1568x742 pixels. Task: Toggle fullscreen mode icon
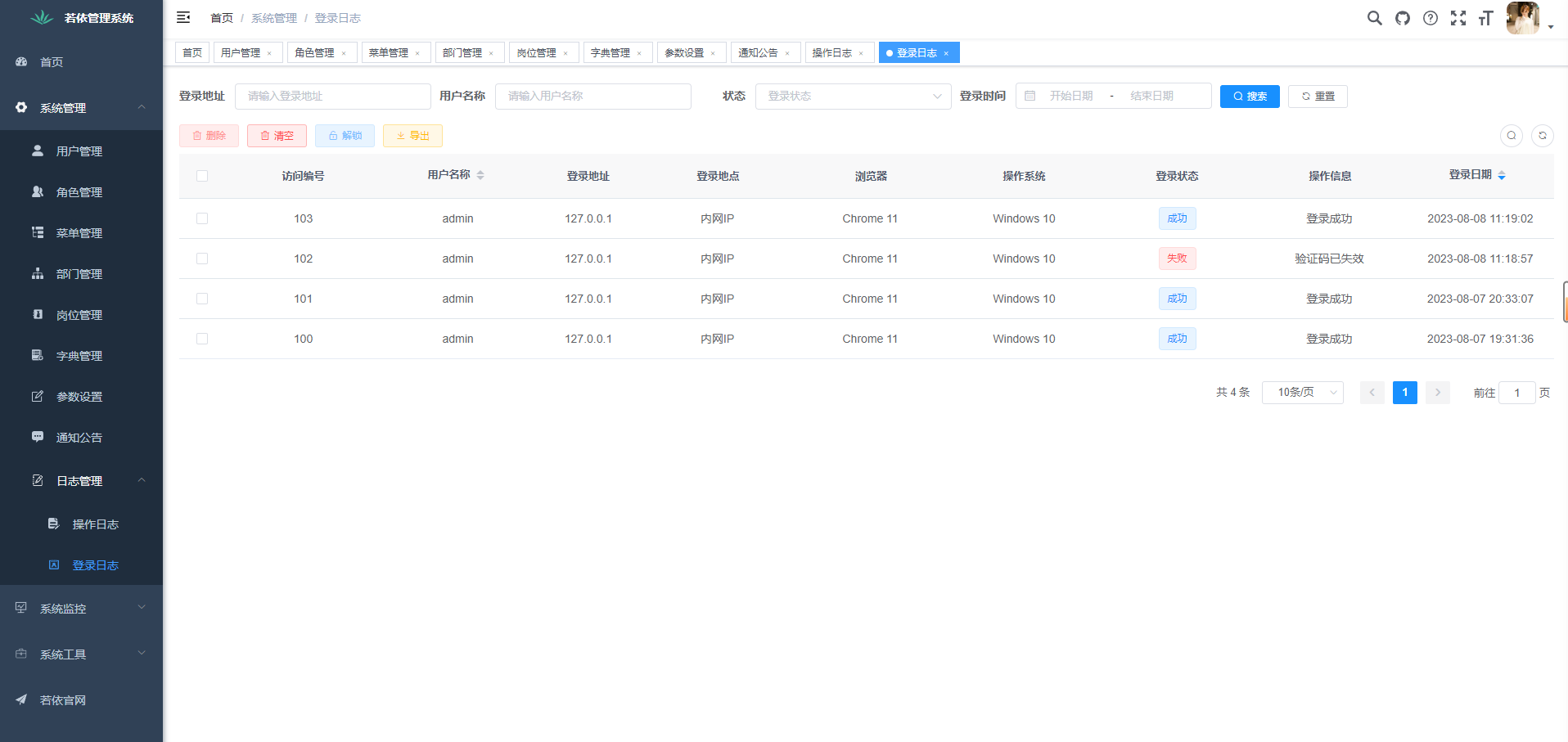(x=1458, y=18)
